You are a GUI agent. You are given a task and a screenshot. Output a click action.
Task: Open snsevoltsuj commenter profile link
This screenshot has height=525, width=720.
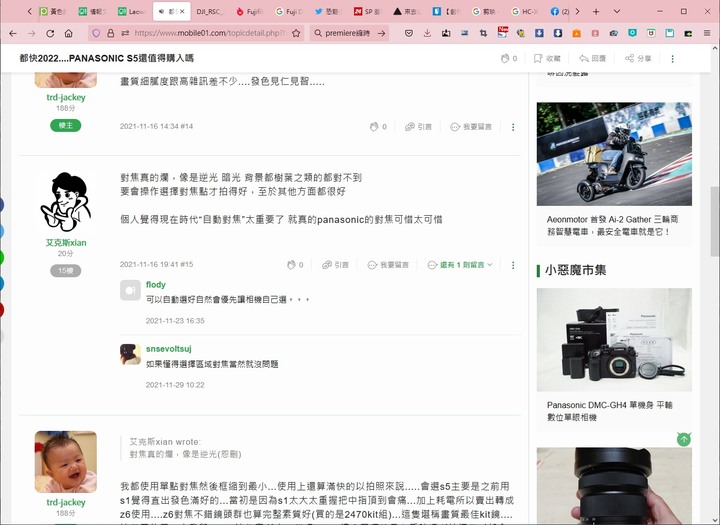coord(169,349)
